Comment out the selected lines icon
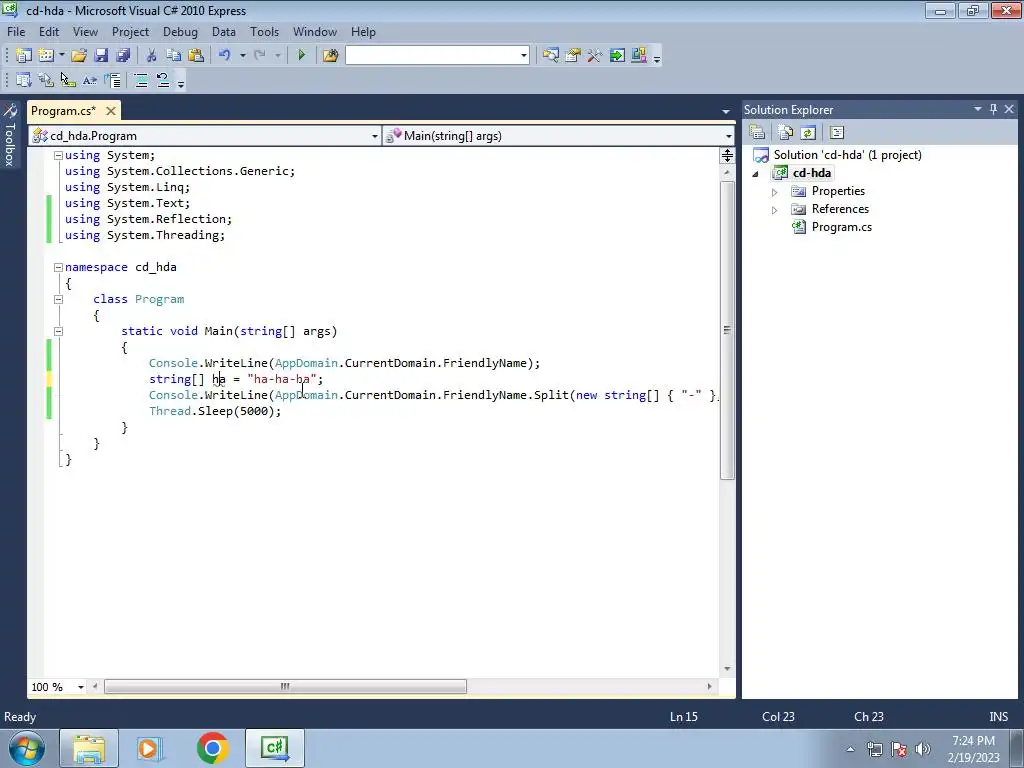 click(x=140, y=80)
